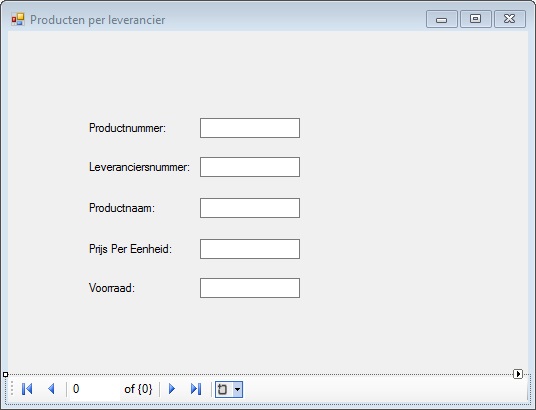Click the Voorraad text box

250,288
